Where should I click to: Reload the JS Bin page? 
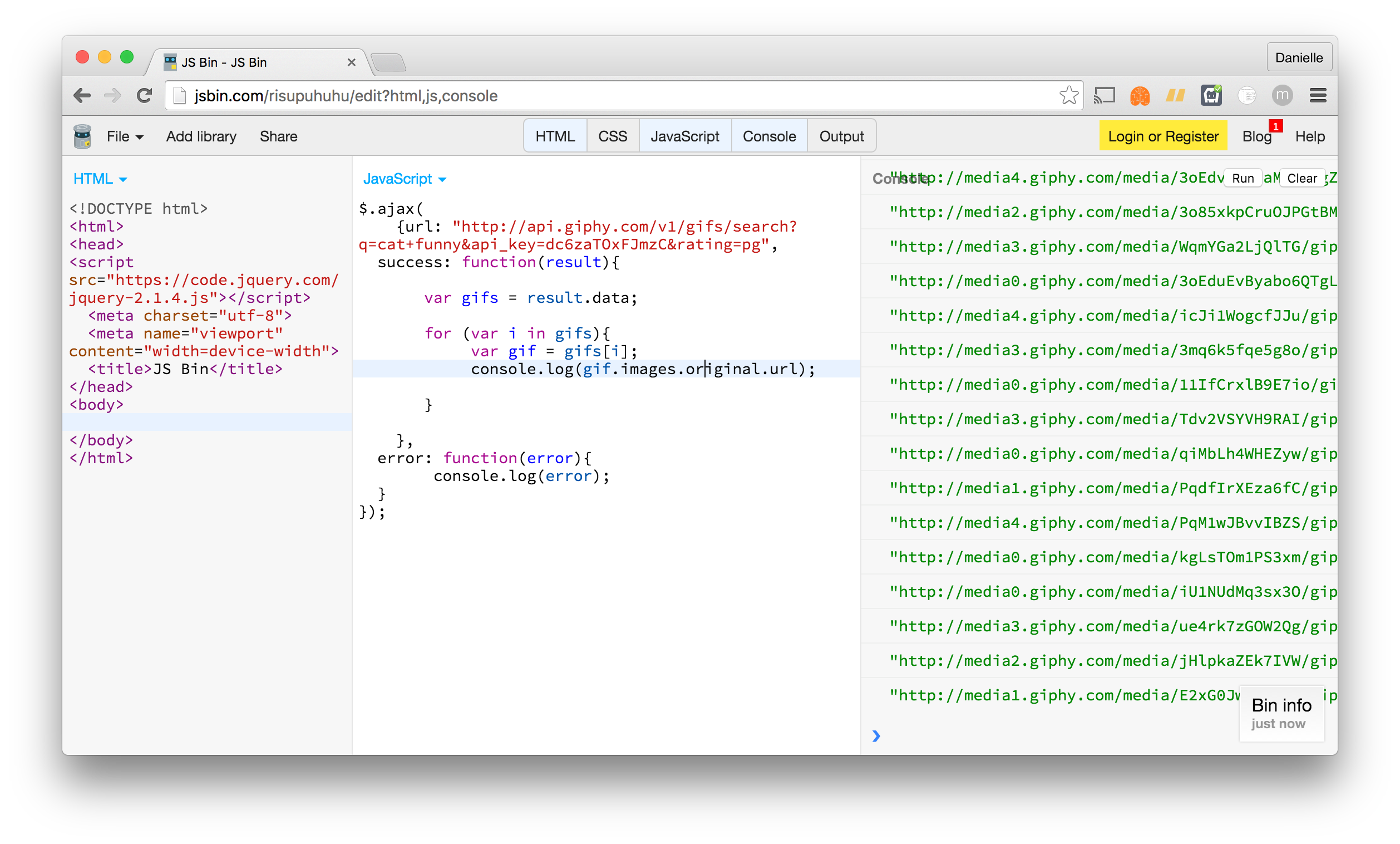(144, 96)
